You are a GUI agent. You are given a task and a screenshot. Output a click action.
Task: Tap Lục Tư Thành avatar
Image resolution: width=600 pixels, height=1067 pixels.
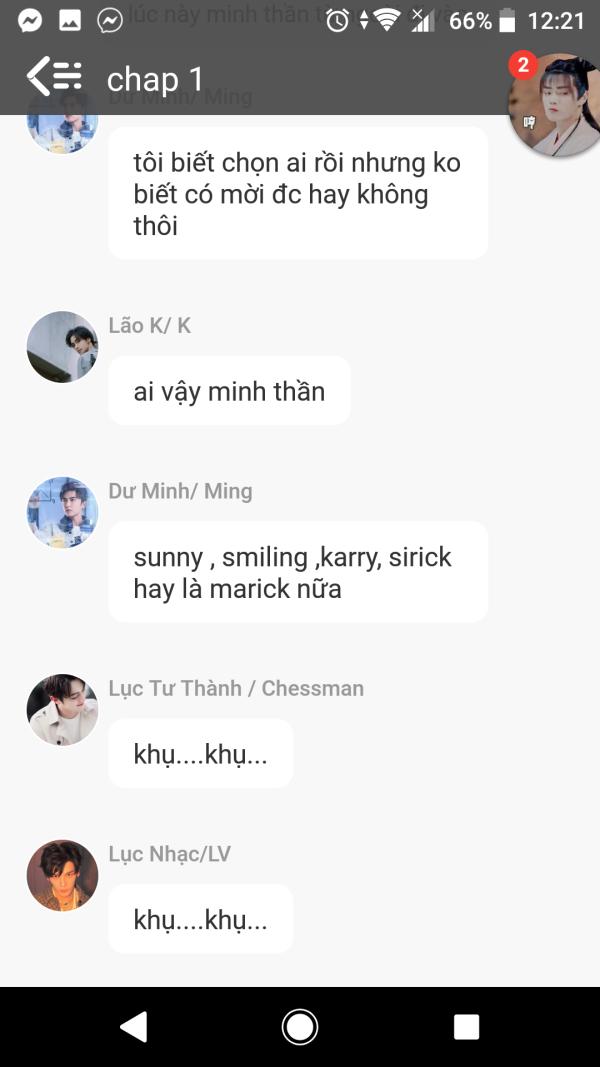tap(63, 710)
